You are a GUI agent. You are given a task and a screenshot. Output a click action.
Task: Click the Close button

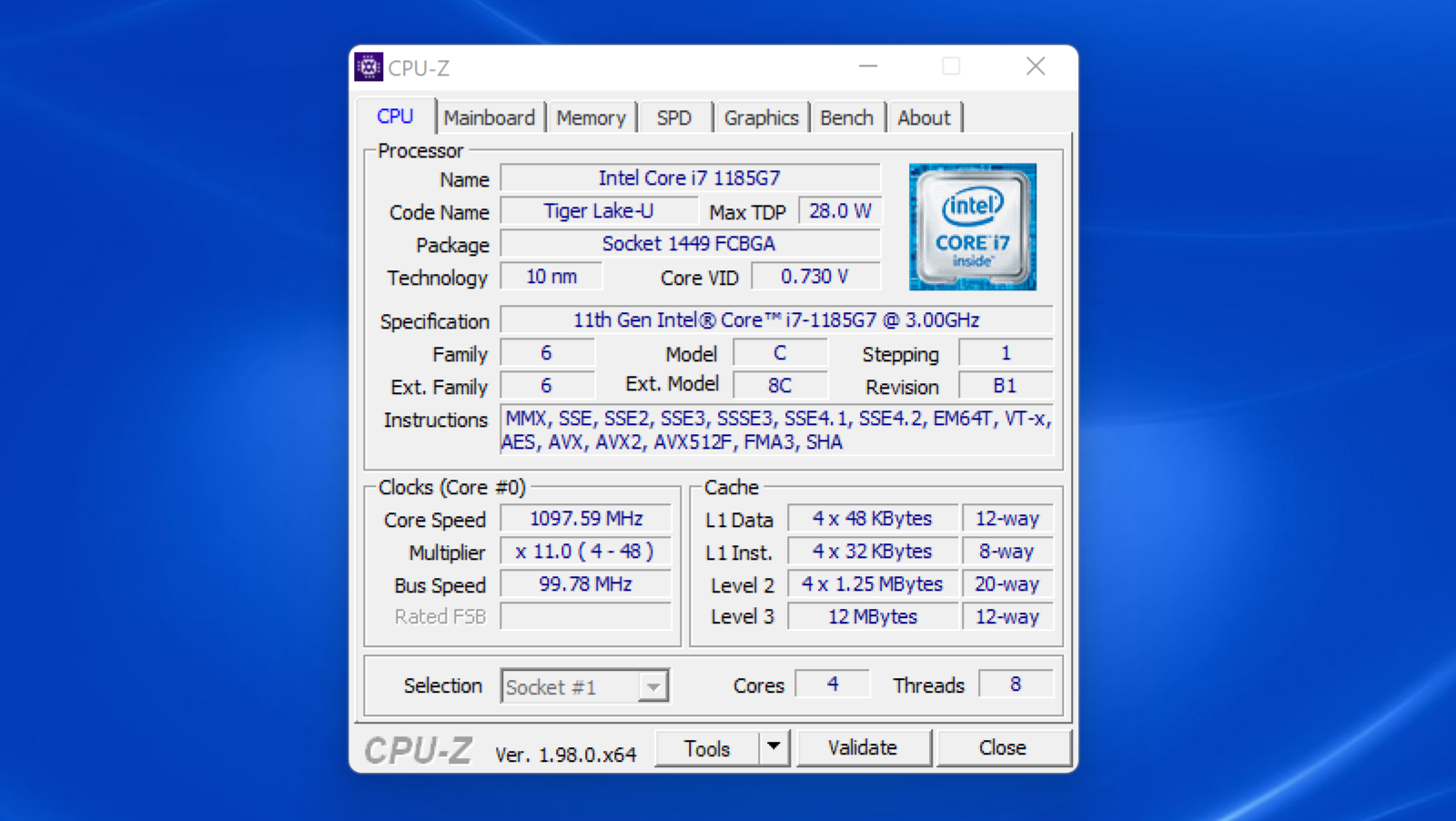click(1003, 747)
